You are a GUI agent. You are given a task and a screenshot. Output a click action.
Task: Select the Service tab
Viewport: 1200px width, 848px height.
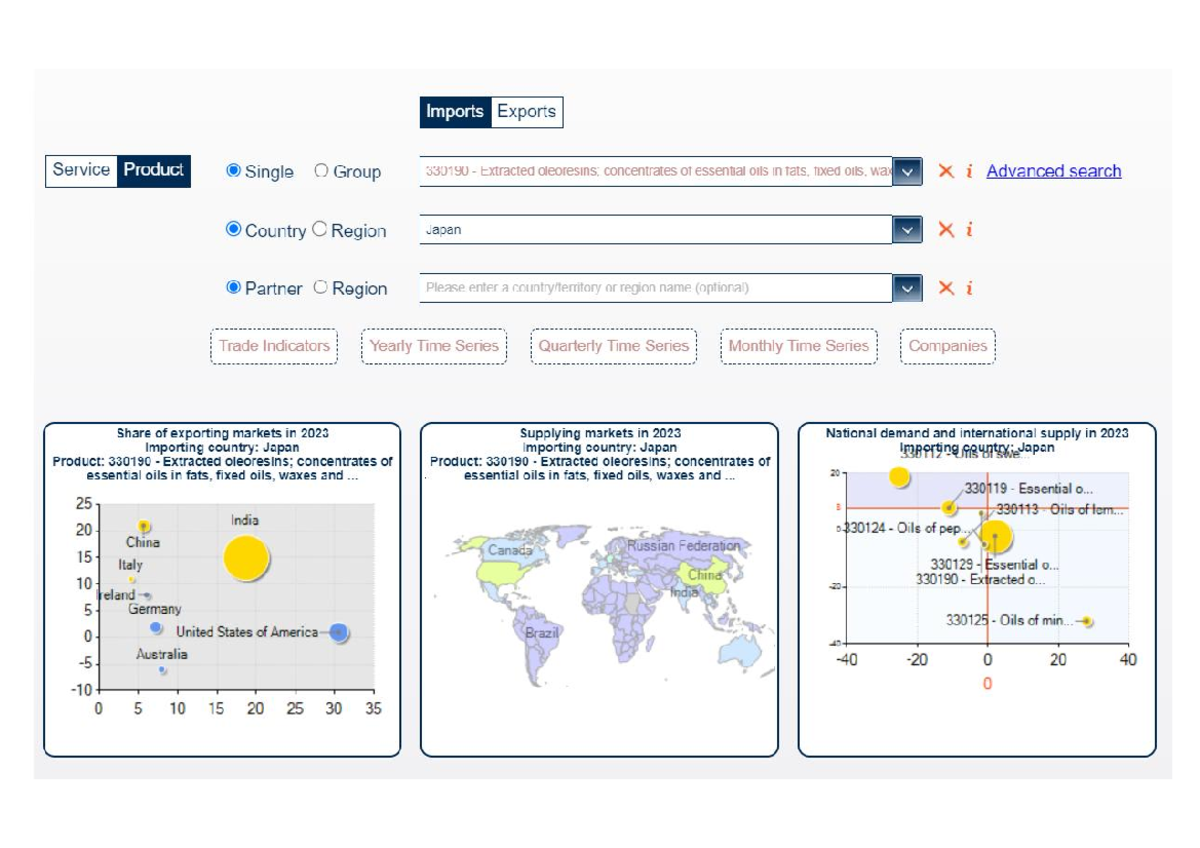click(x=81, y=170)
